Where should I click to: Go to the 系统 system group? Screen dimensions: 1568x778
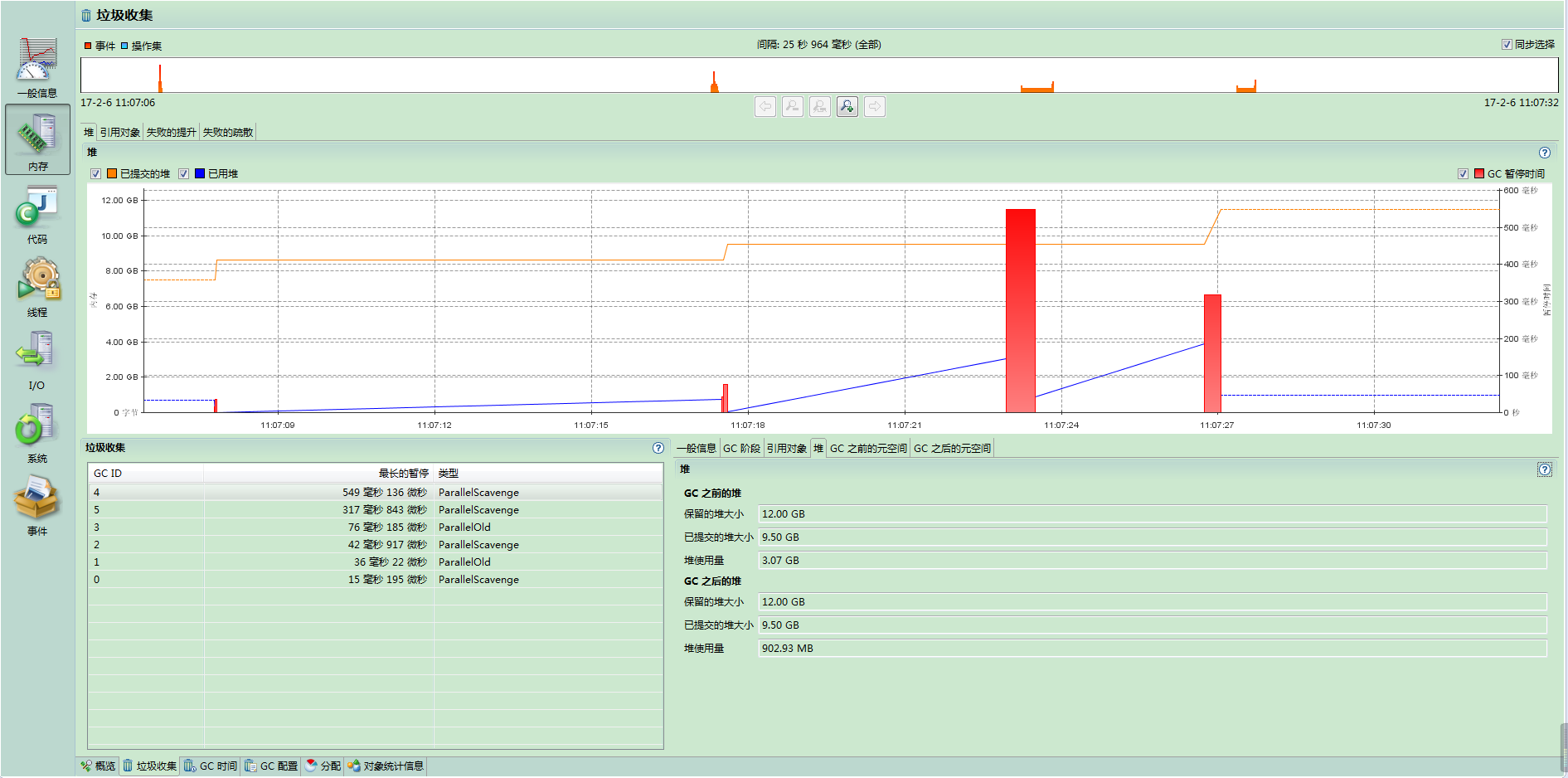coord(37,433)
